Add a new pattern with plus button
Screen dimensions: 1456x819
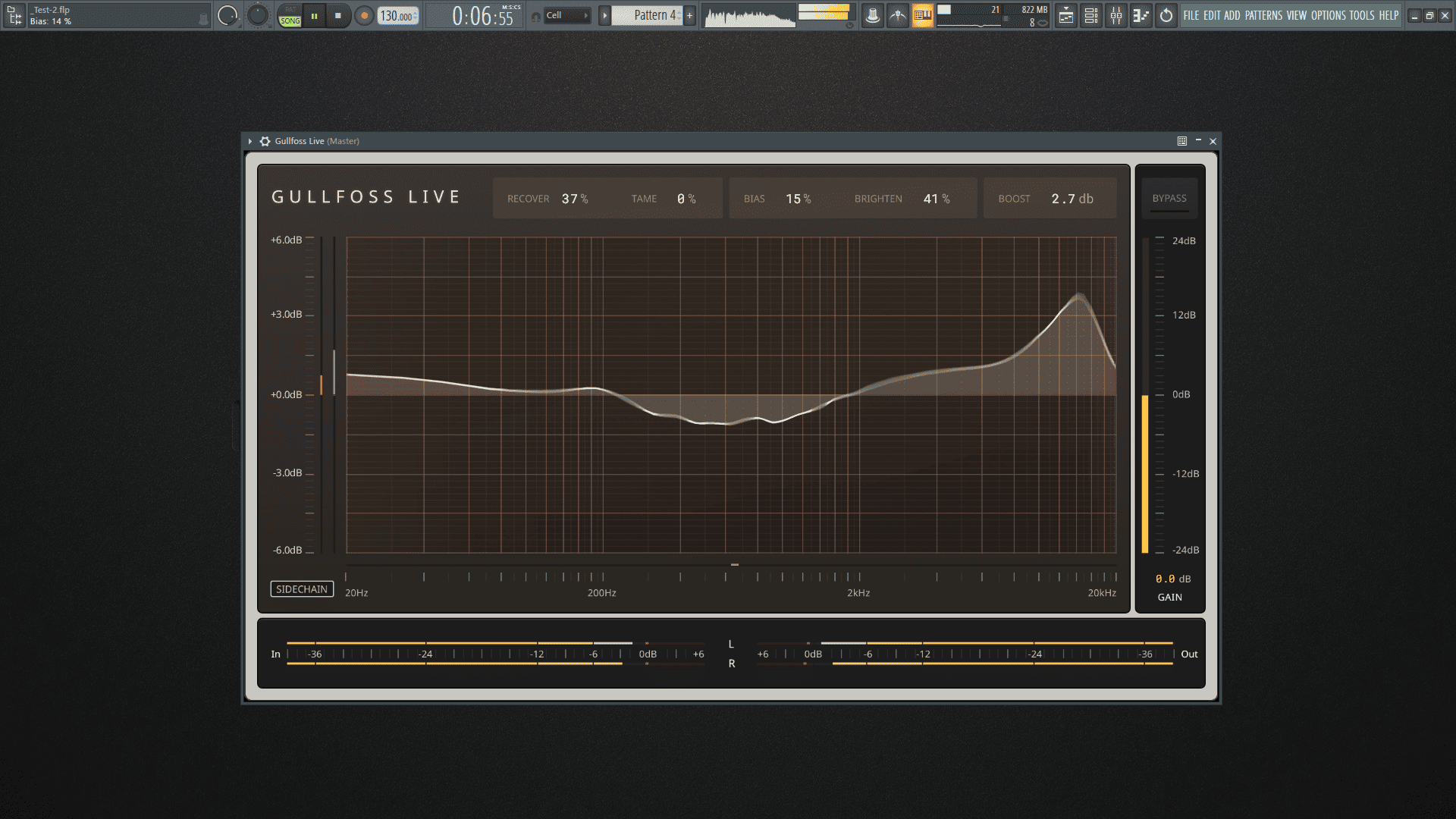point(689,15)
